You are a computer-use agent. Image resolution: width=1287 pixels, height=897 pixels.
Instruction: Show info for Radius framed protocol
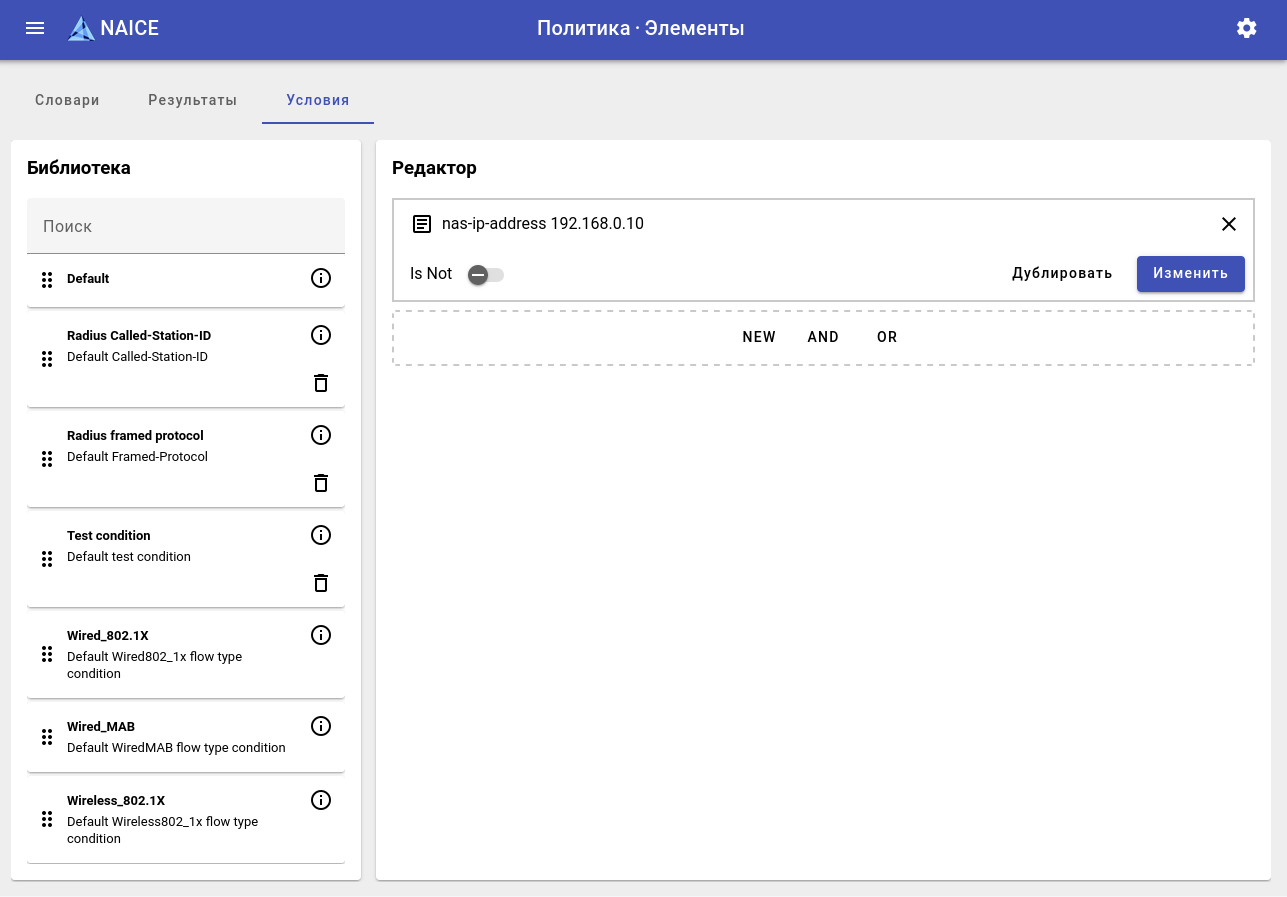pyautogui.click(x=321, y=435)
